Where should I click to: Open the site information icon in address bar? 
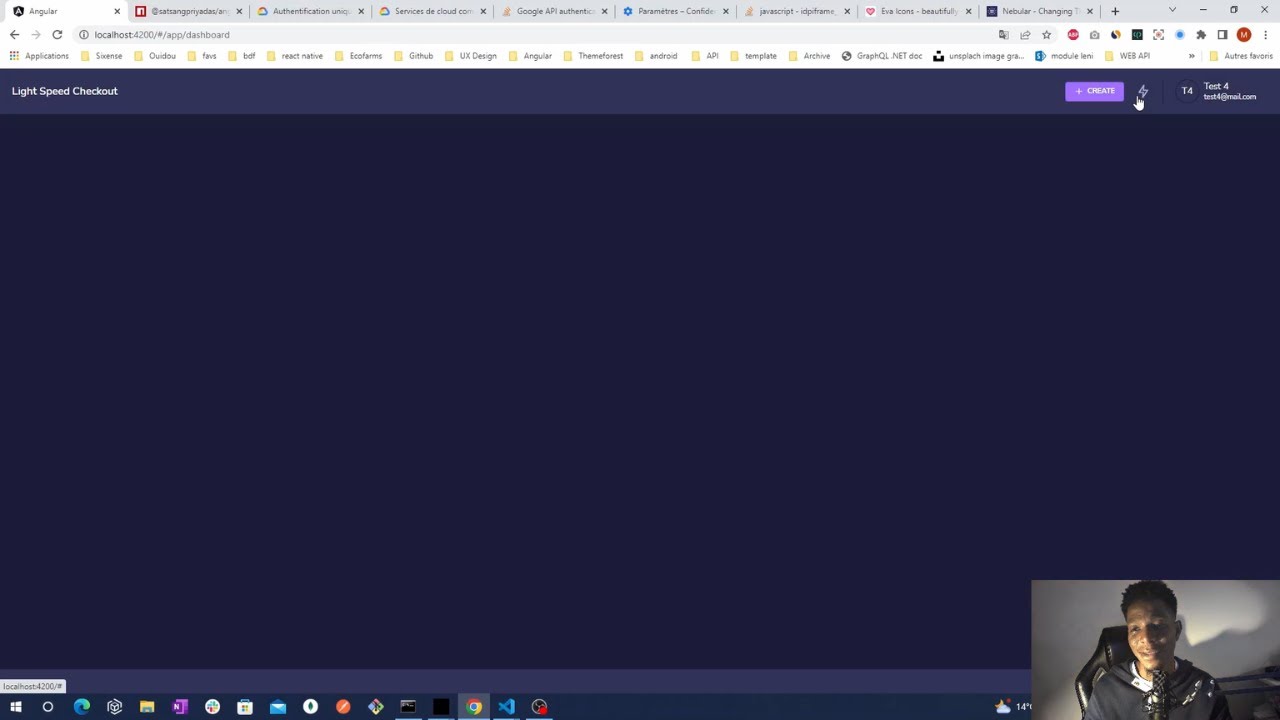point(84,35)
